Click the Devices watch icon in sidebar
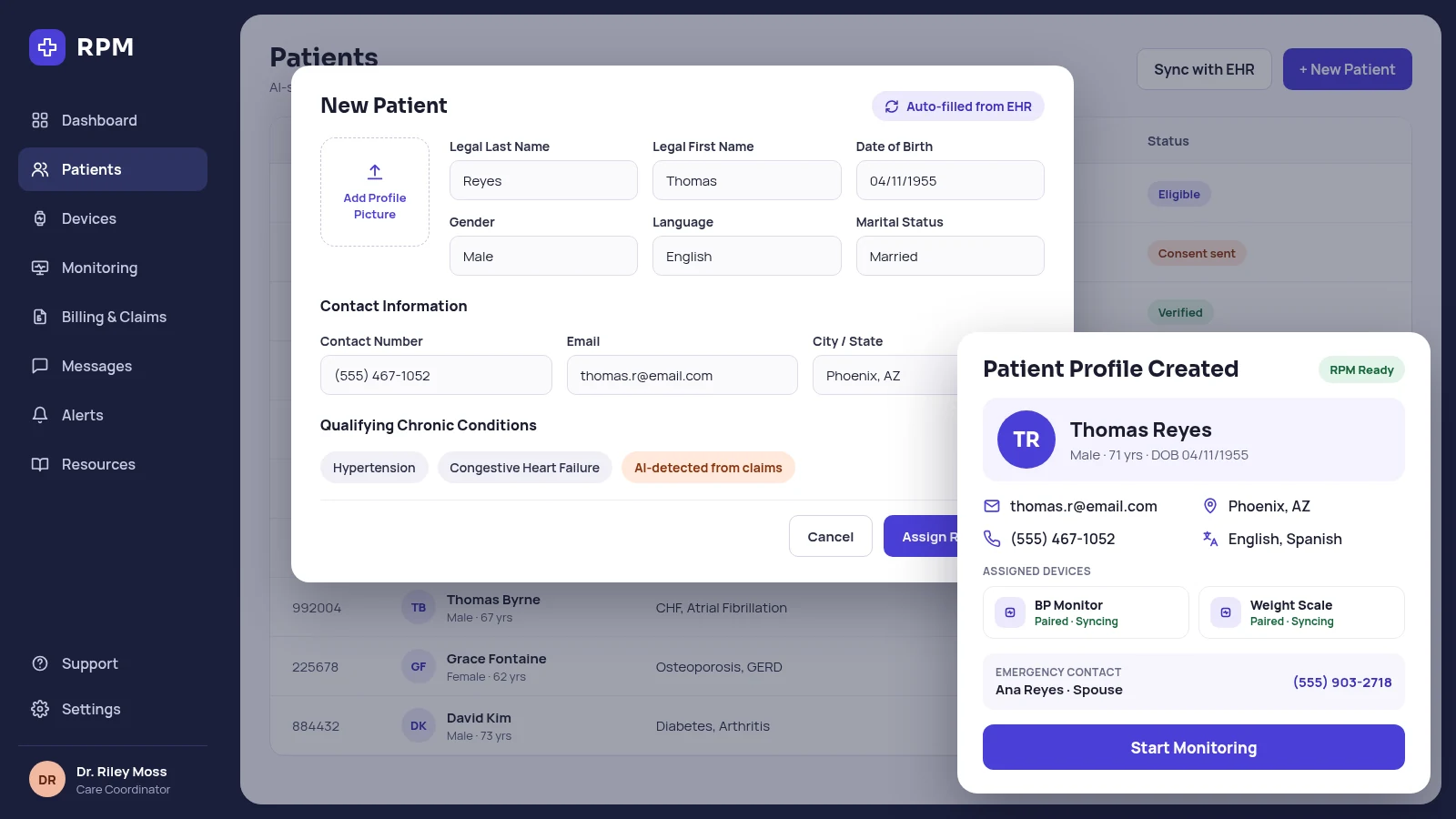The height and width of the screenshot is (819, 1456). tap(40, 218)
